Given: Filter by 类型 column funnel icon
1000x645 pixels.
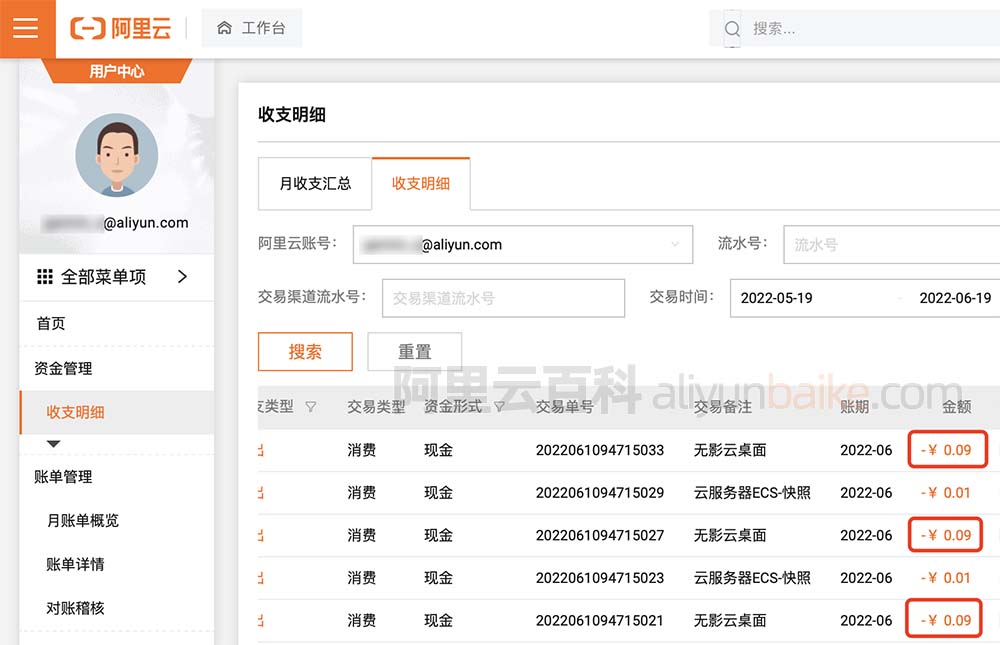Looking at the screenshot, I should click(x=311, y=406).
